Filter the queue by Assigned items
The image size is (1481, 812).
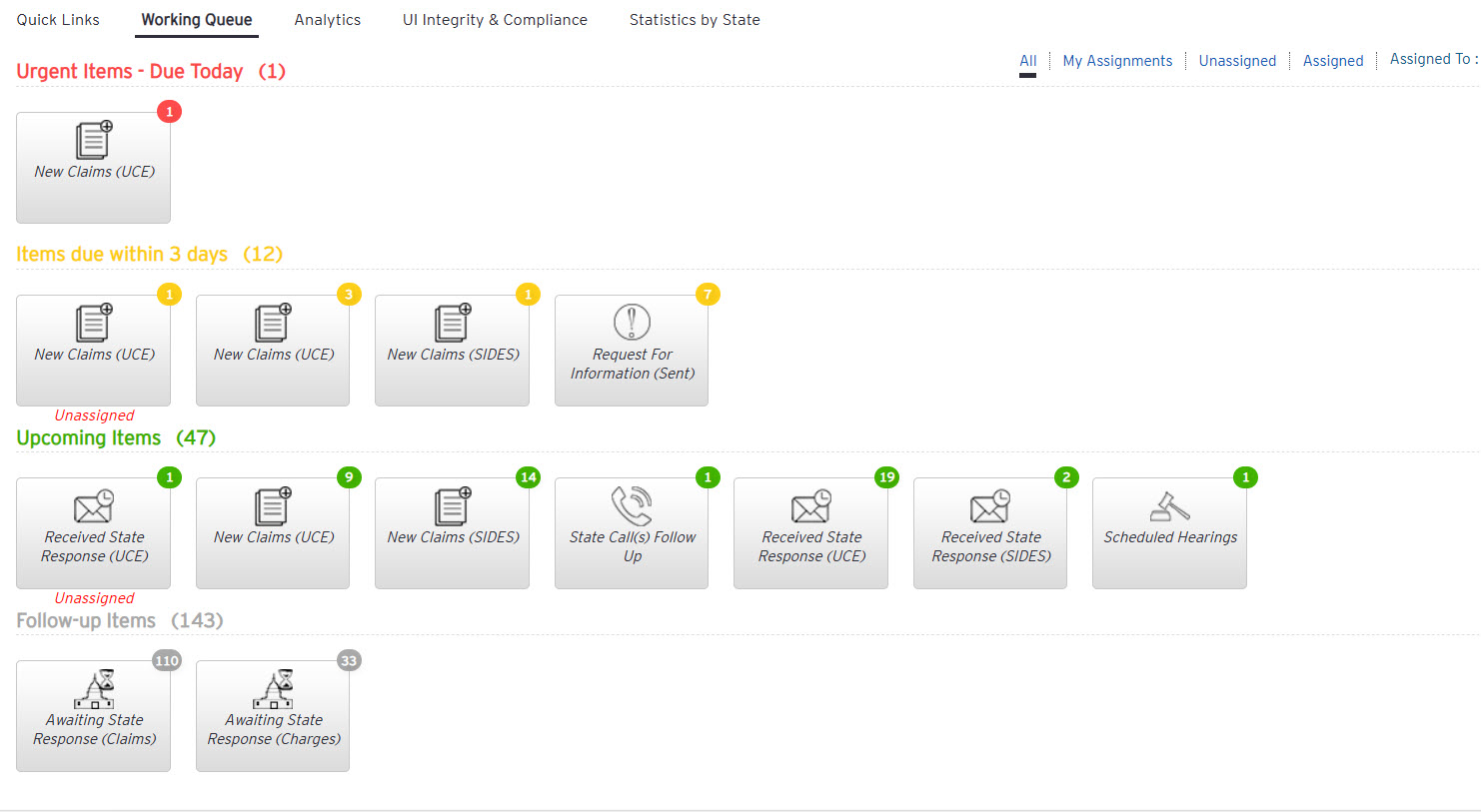(x=1333, y=61)
